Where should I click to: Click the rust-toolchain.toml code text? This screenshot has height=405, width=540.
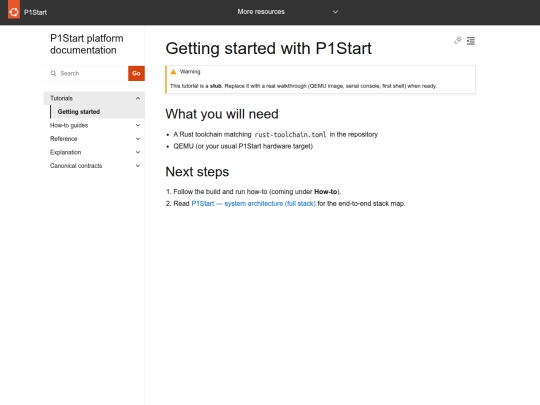(290, 135)
